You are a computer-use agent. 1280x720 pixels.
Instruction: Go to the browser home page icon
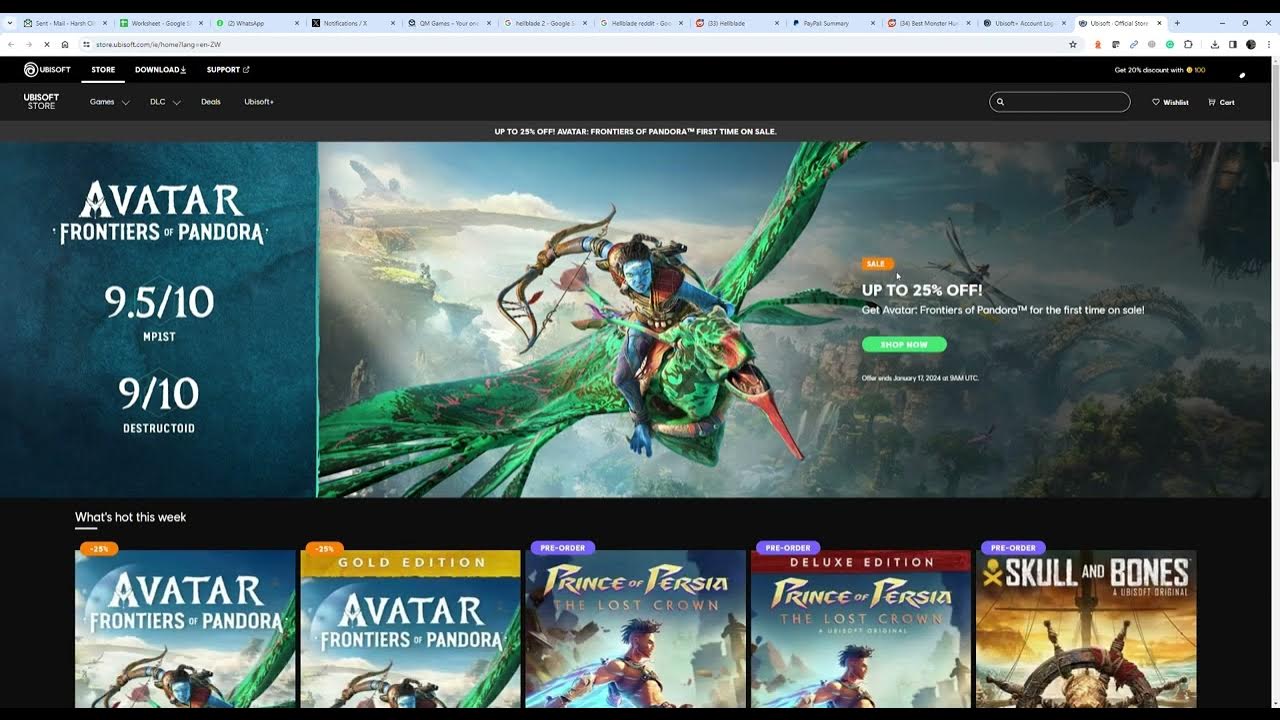[65, 44]
